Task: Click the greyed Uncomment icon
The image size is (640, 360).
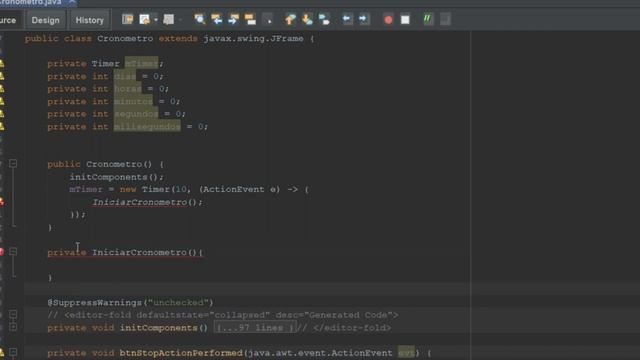Action: pyautogui.click(x=445, y=19)
